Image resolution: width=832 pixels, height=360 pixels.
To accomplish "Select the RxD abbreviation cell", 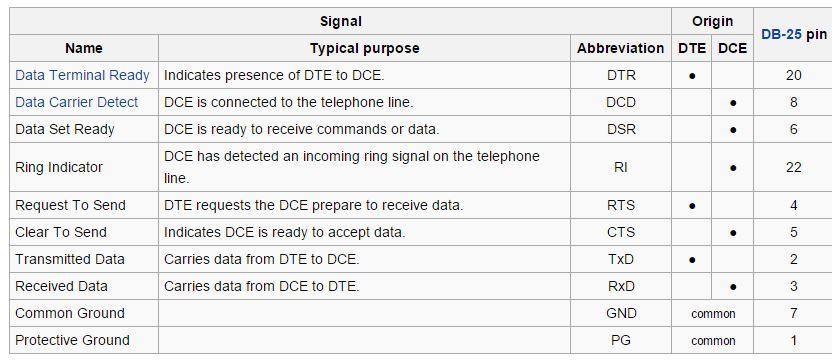I will [620, 287].
